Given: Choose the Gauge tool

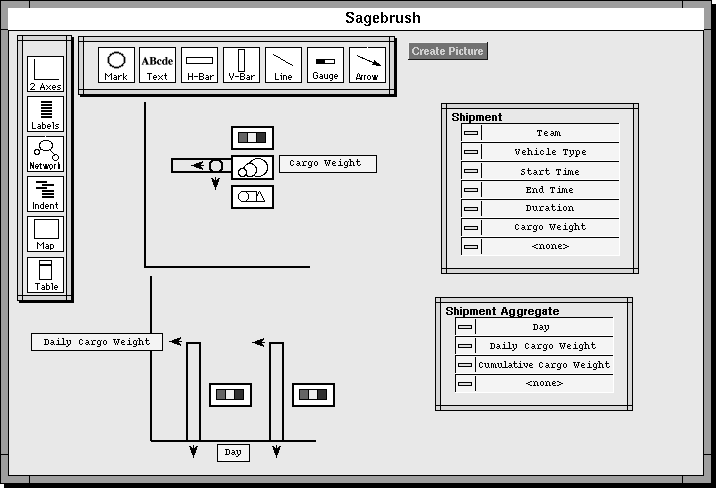Looking at the screenshot, I should (325, 65).
